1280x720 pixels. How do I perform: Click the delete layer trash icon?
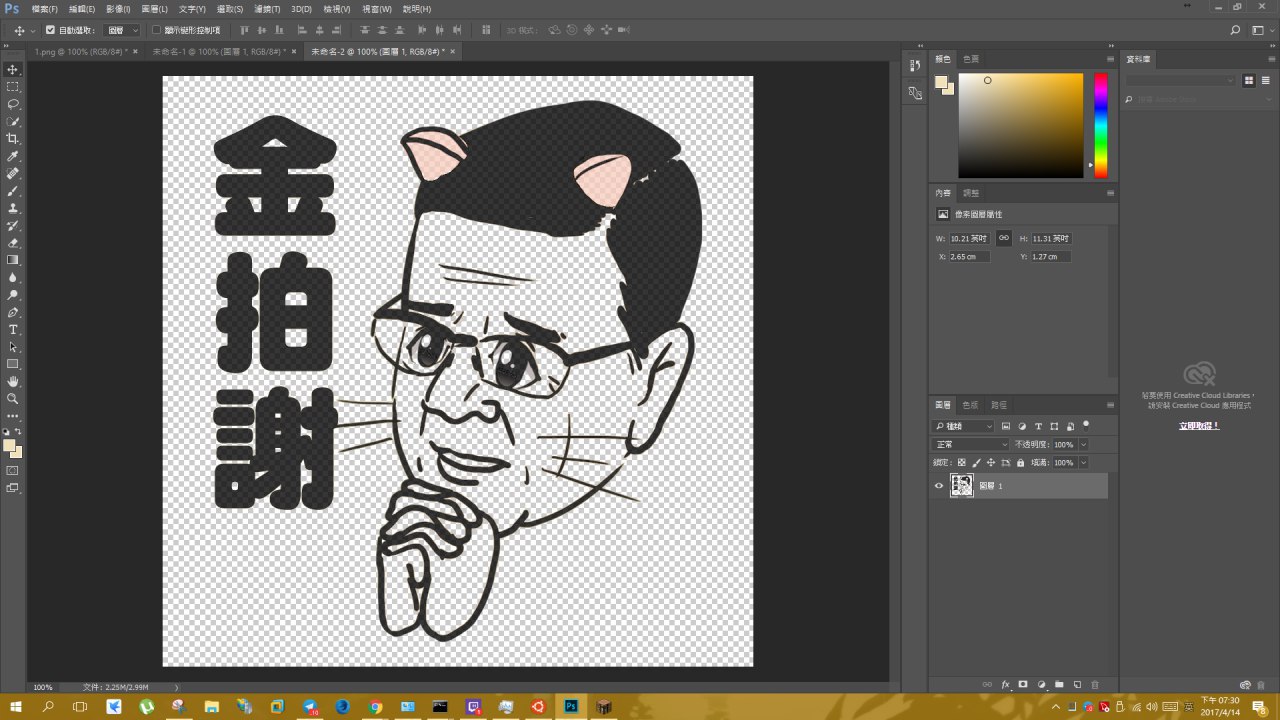[1095, 685]
